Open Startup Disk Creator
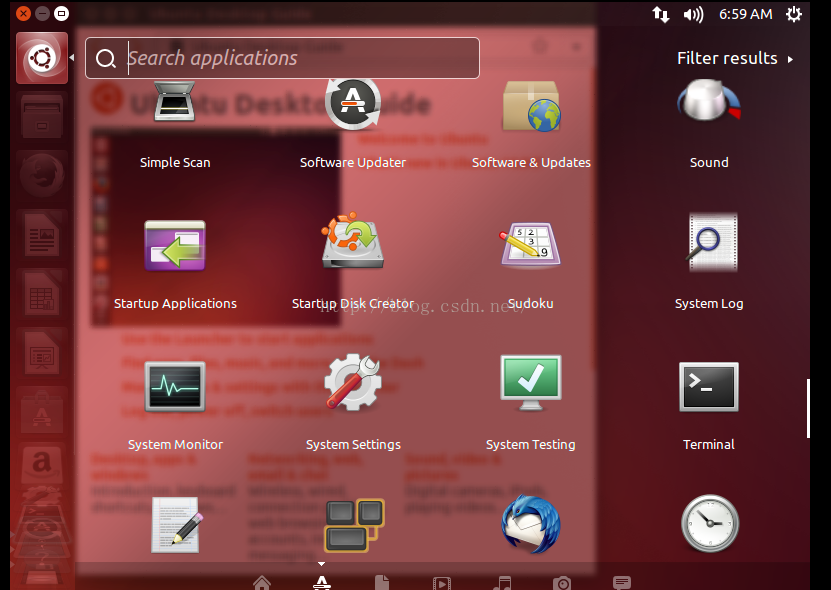The height and width of the screenshot is (590, 831). [353, 241]
